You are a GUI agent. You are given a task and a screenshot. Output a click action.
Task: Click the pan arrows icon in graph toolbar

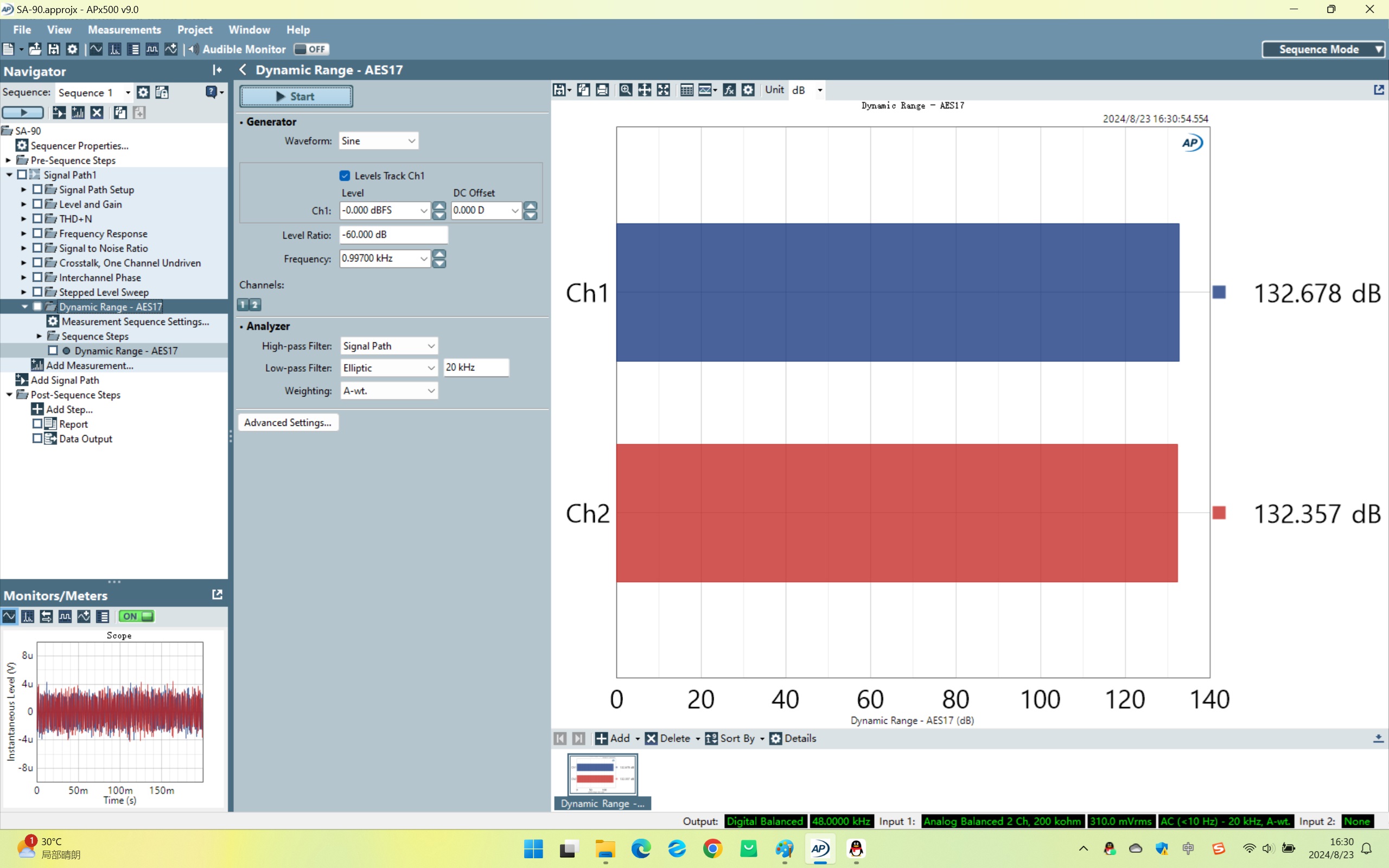click(x=645, y=90)
